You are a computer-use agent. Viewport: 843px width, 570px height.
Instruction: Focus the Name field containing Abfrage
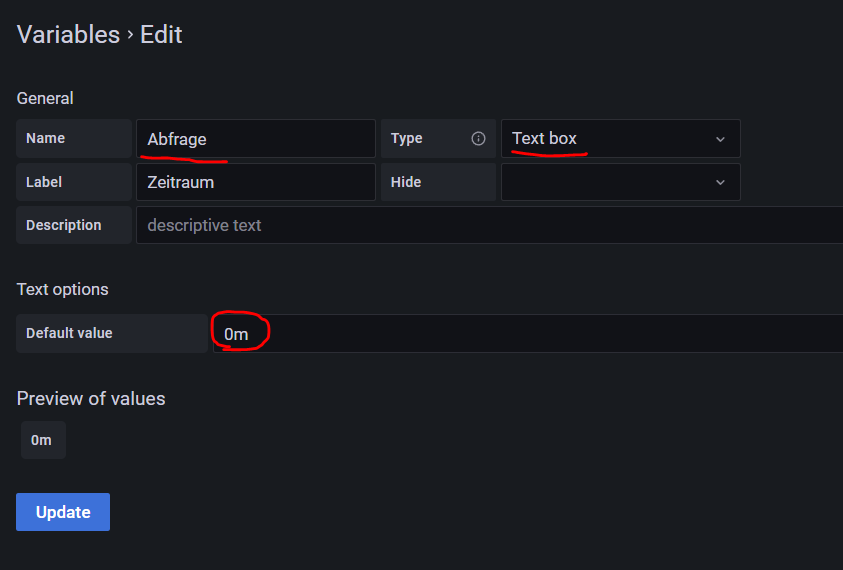[255, 139]
